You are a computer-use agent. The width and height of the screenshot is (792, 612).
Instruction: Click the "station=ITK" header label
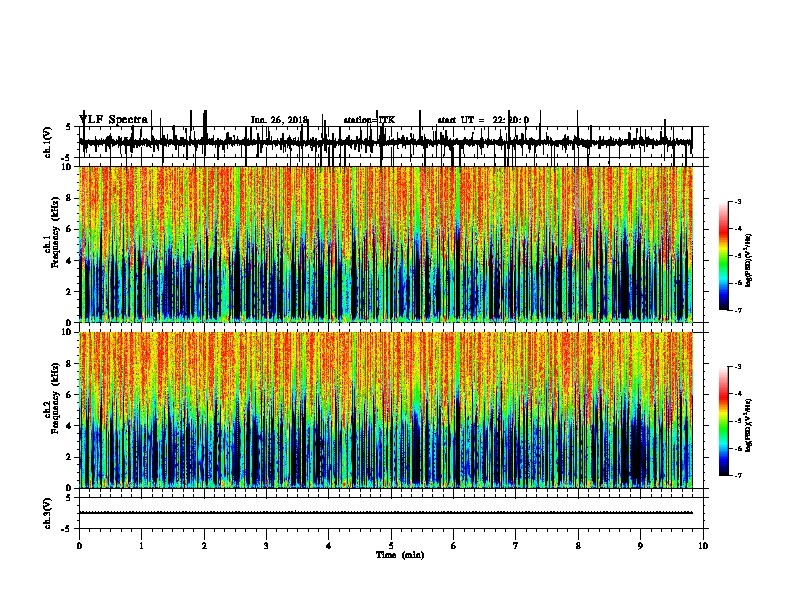(x=369, y=120)
